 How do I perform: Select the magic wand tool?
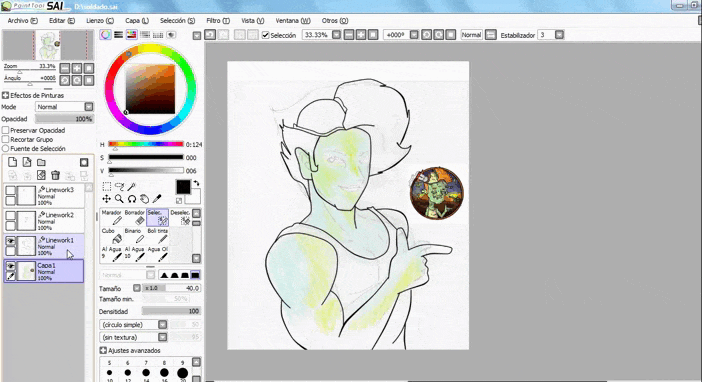point(132,186)
